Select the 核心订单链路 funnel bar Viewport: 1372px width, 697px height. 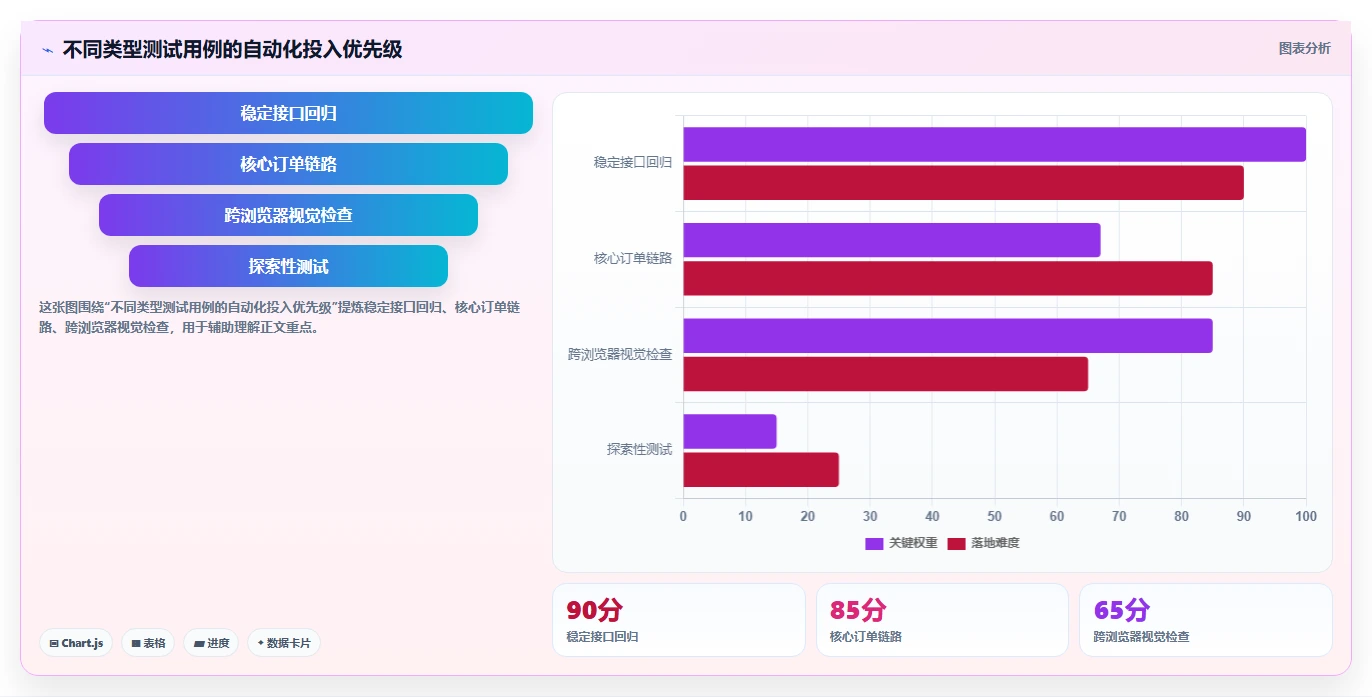[x=288, y=164]
